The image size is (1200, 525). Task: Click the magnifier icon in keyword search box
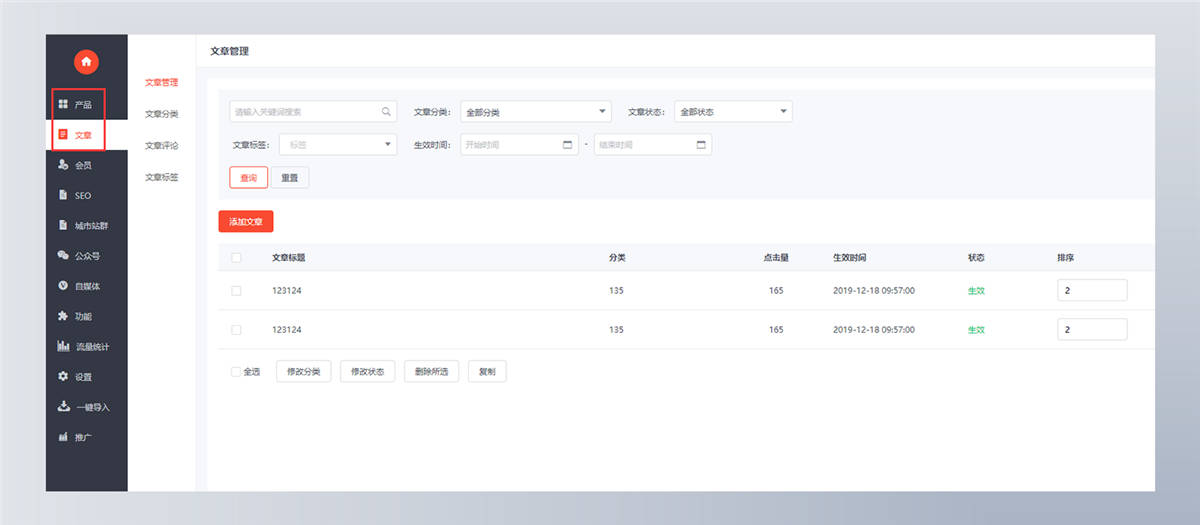[386, 112]
